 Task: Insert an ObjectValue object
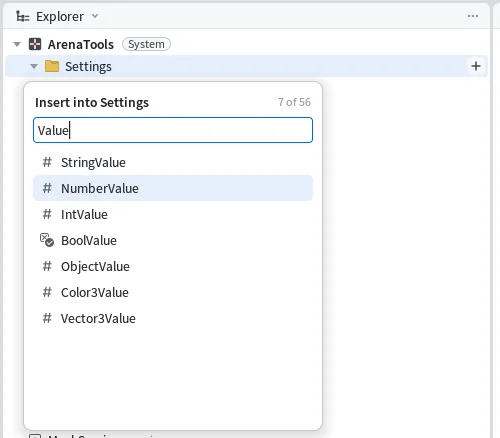(173, 266)
